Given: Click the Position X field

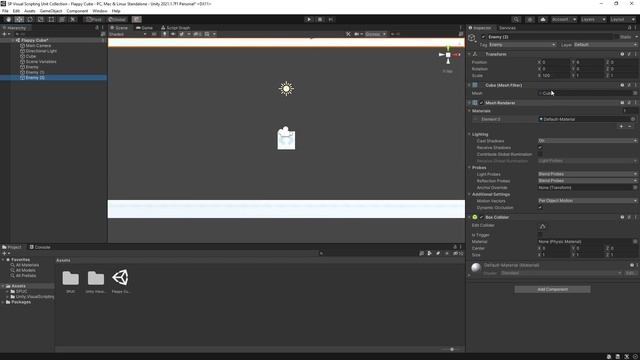Looking at the screenshot, I should click(x=556, y=62).
